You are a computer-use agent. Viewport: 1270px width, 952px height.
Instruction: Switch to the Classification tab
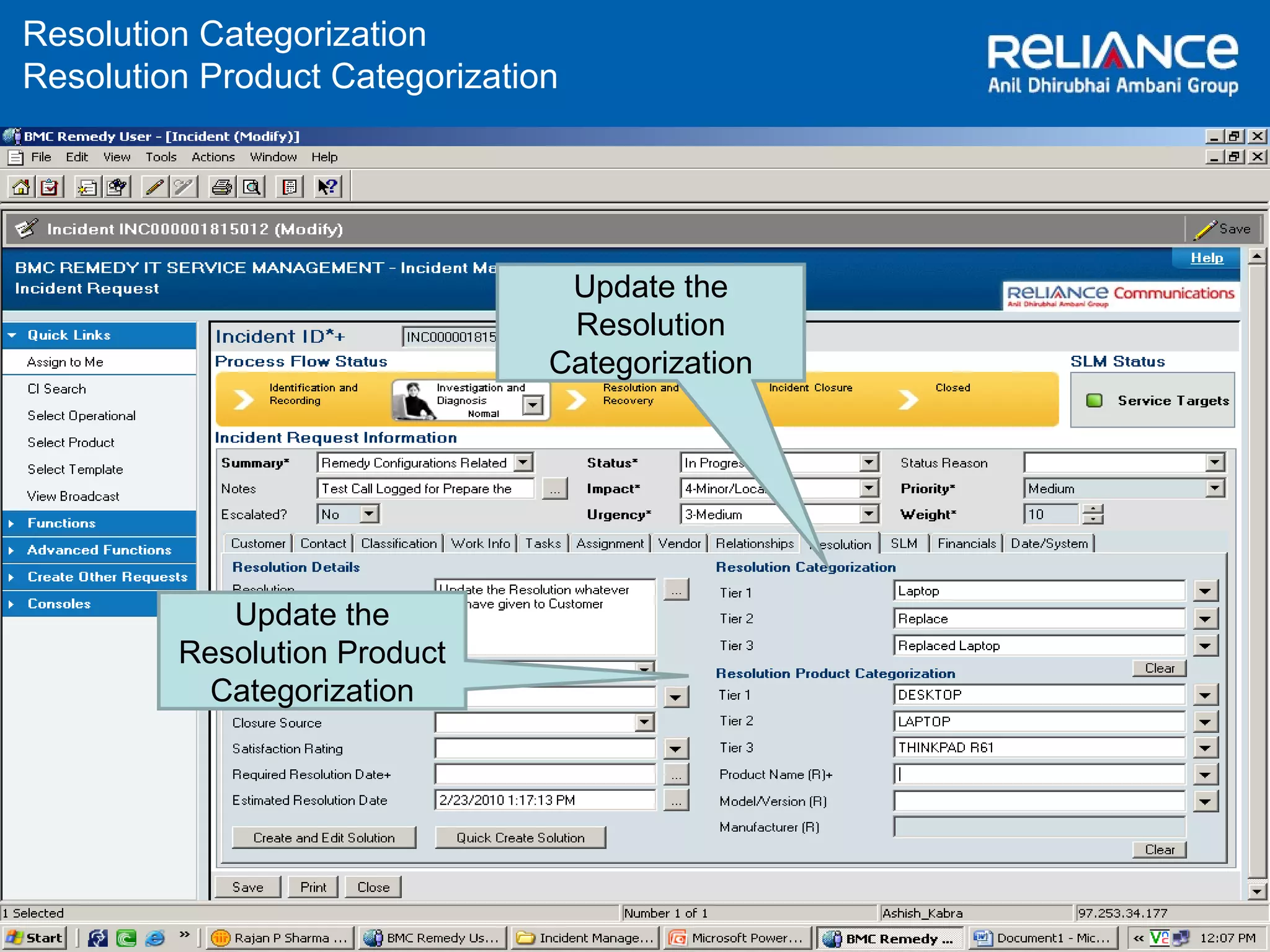point(399,544)
